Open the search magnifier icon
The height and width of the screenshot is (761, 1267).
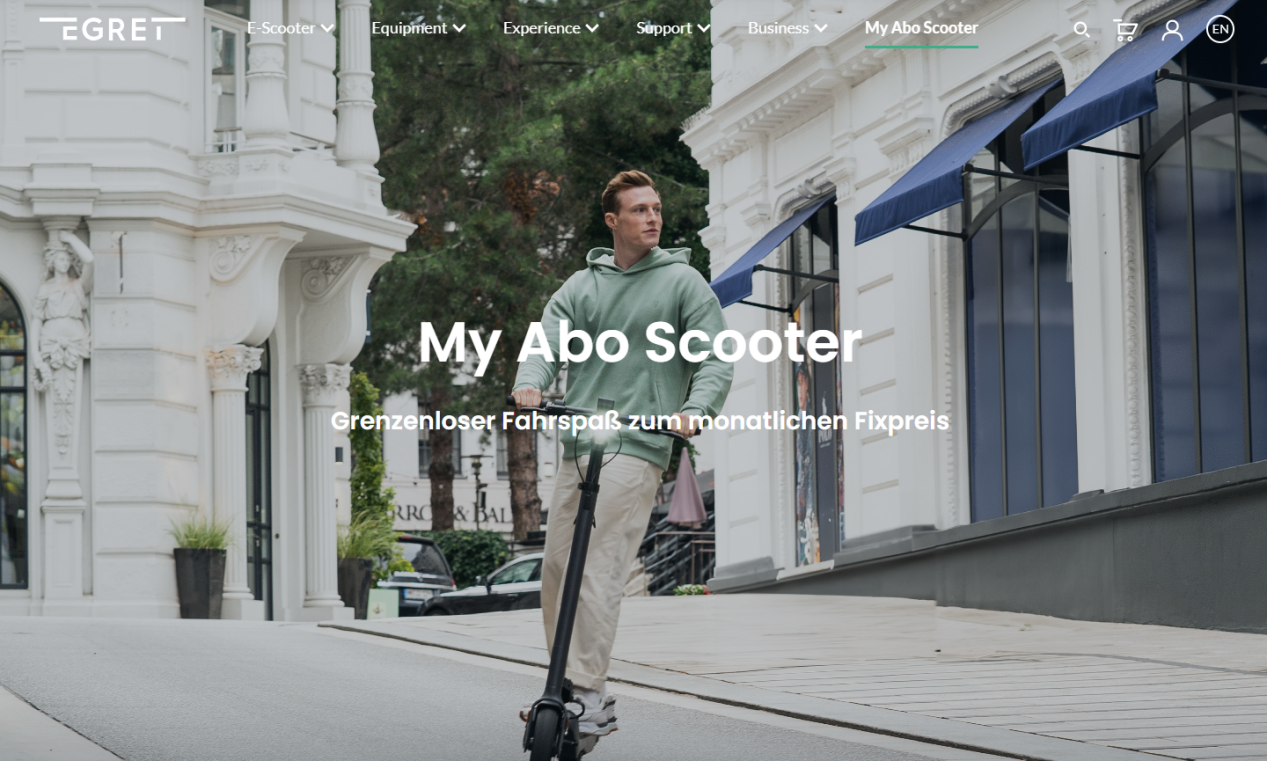[x=1081, y=30]
